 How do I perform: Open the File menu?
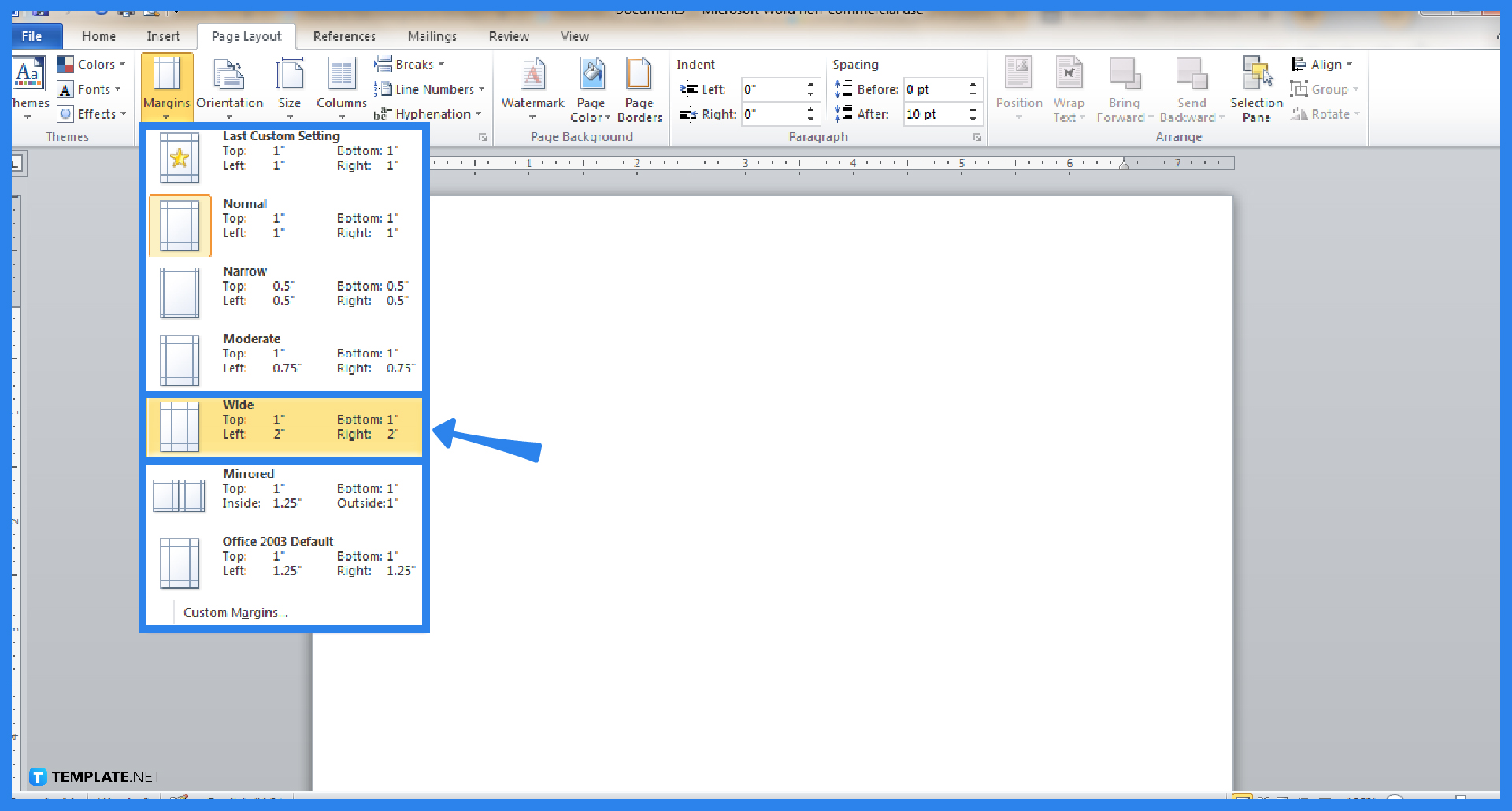(35, 36)
